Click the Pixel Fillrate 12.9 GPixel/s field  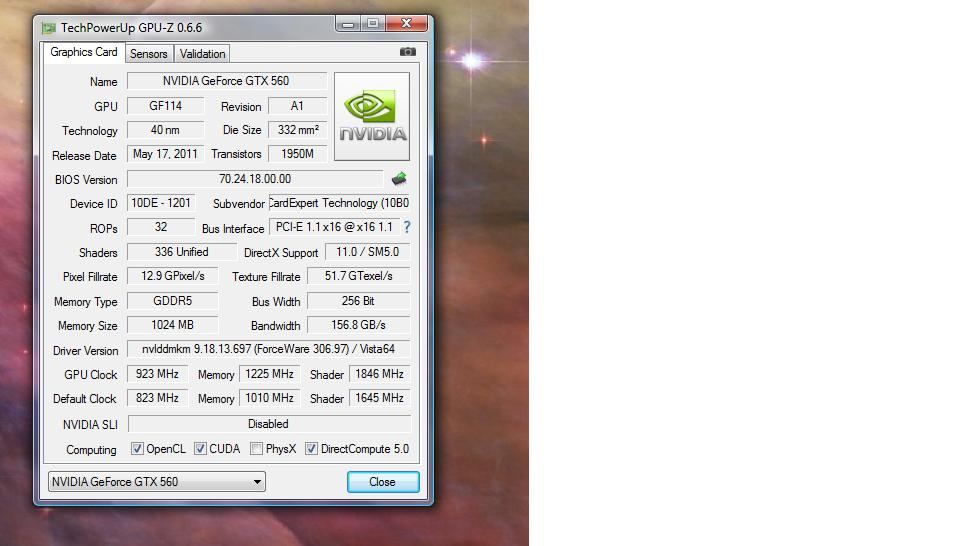point(173,276)
